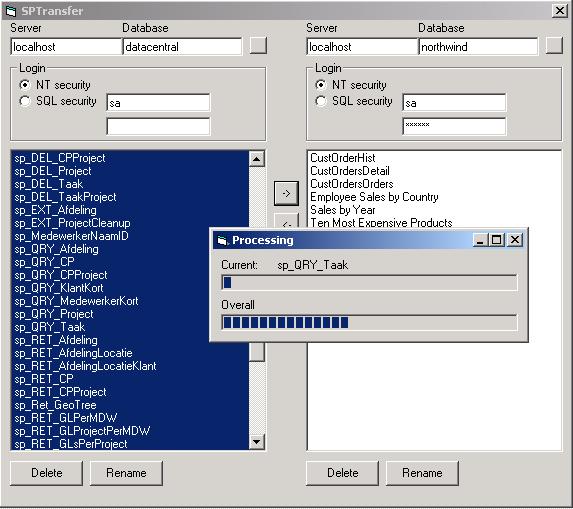Maximize the Processing dialog

coord(496,240)
